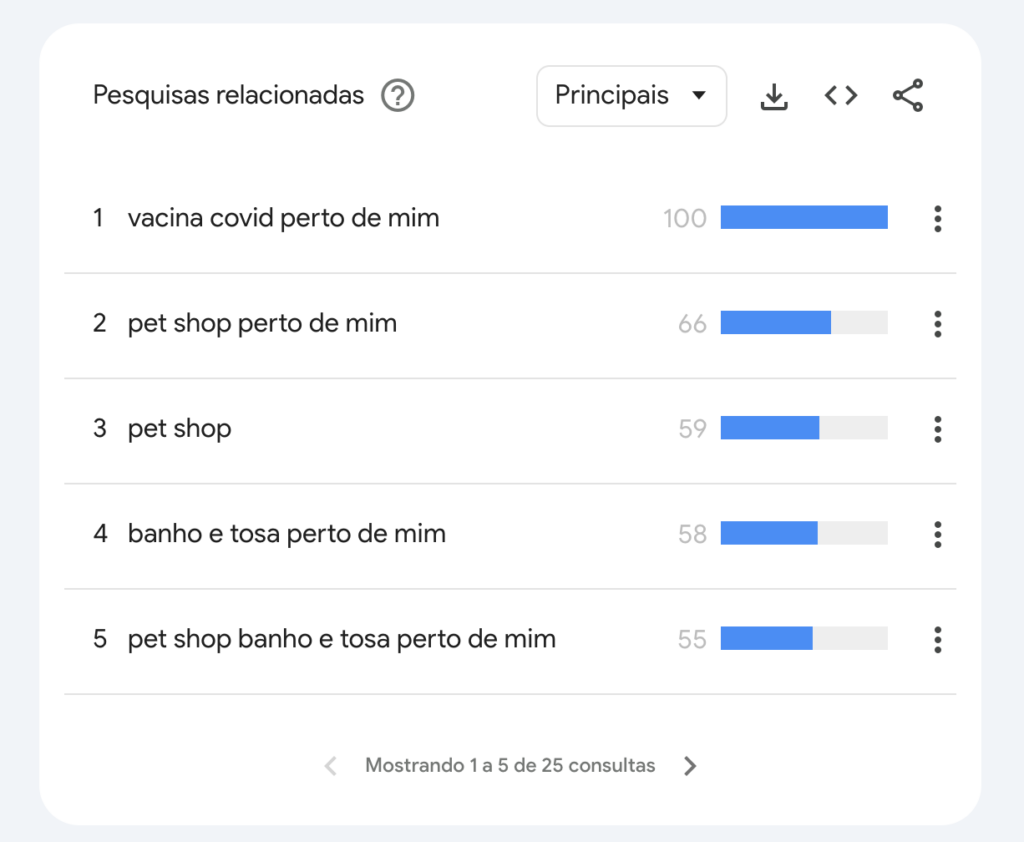Image resolution: width=1024 pixels, height=842 pixels.
Task: Open more options for row 5 query
Action: (x=938, y=640)
